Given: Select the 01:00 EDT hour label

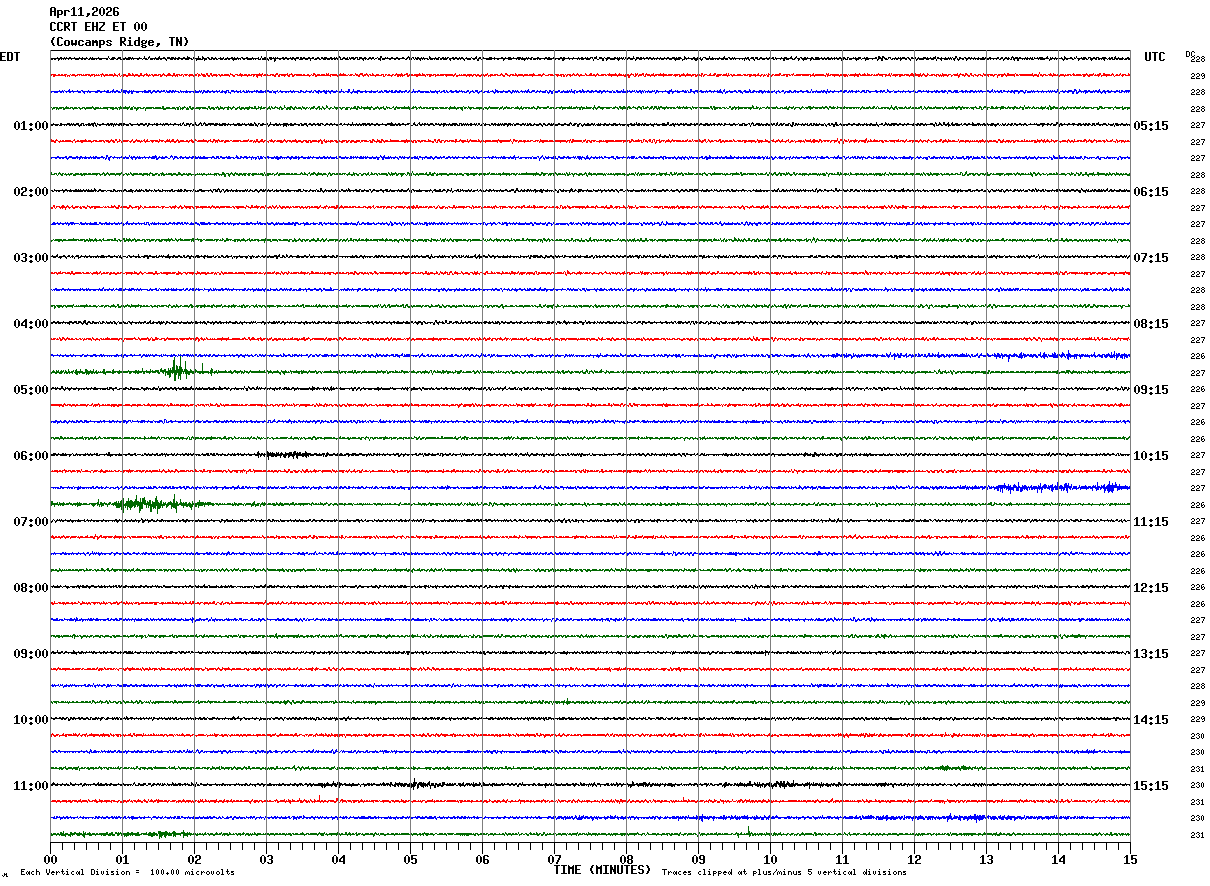Looking at the screenshot, I should click(x=31, y=126).
